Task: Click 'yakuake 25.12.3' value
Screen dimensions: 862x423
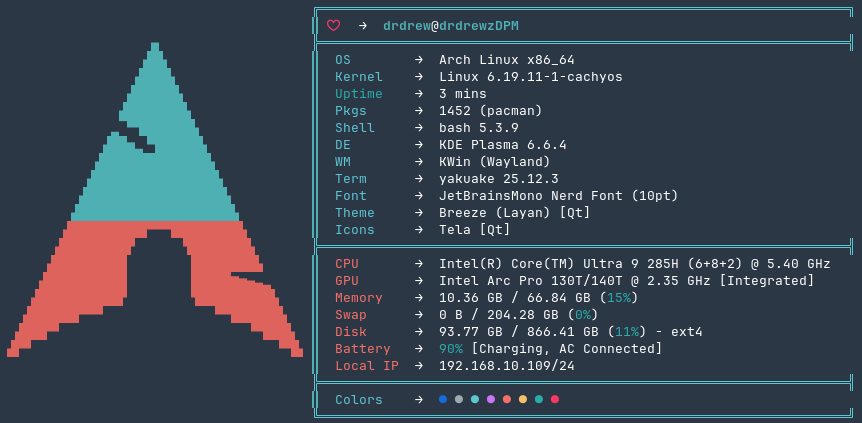Action: (x=499, y=179)
